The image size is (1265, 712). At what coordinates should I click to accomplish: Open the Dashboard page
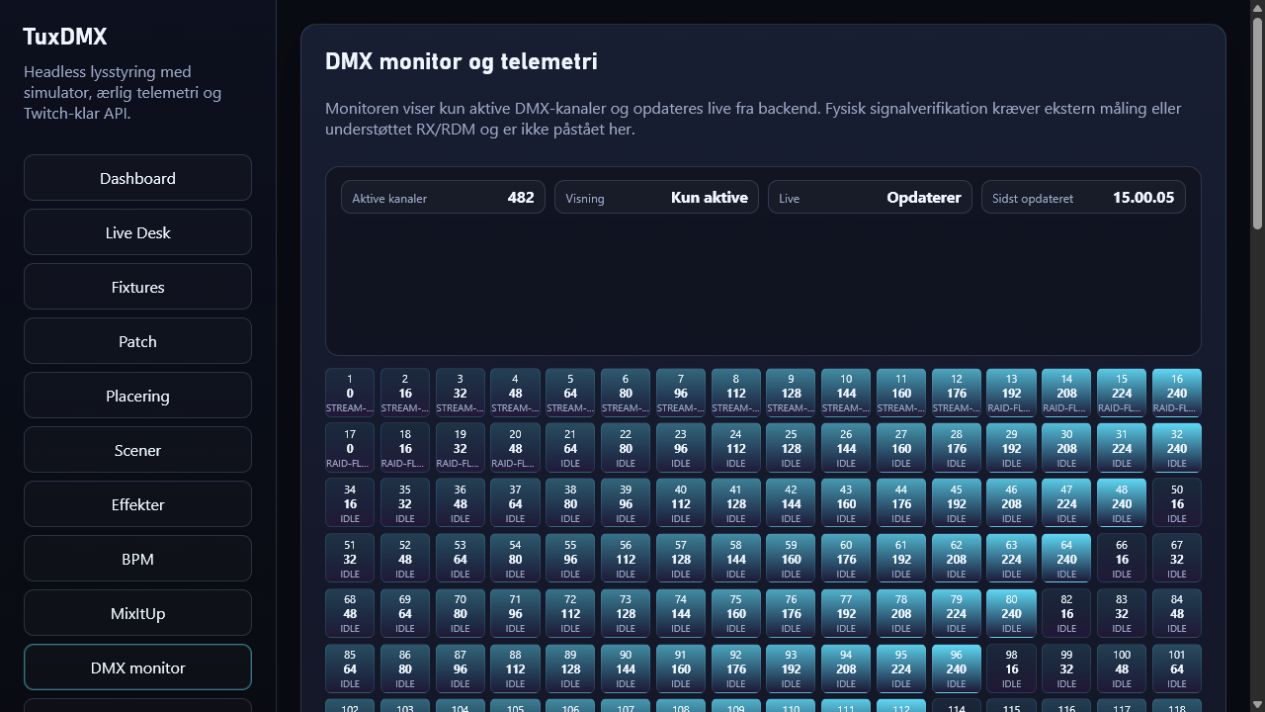click(137, 178)
